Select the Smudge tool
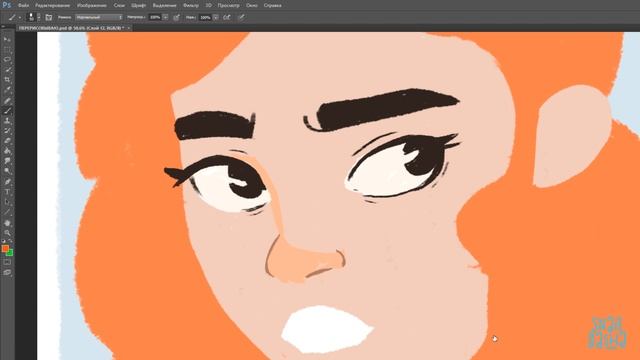Screen dimensions: 640x360 7,162
